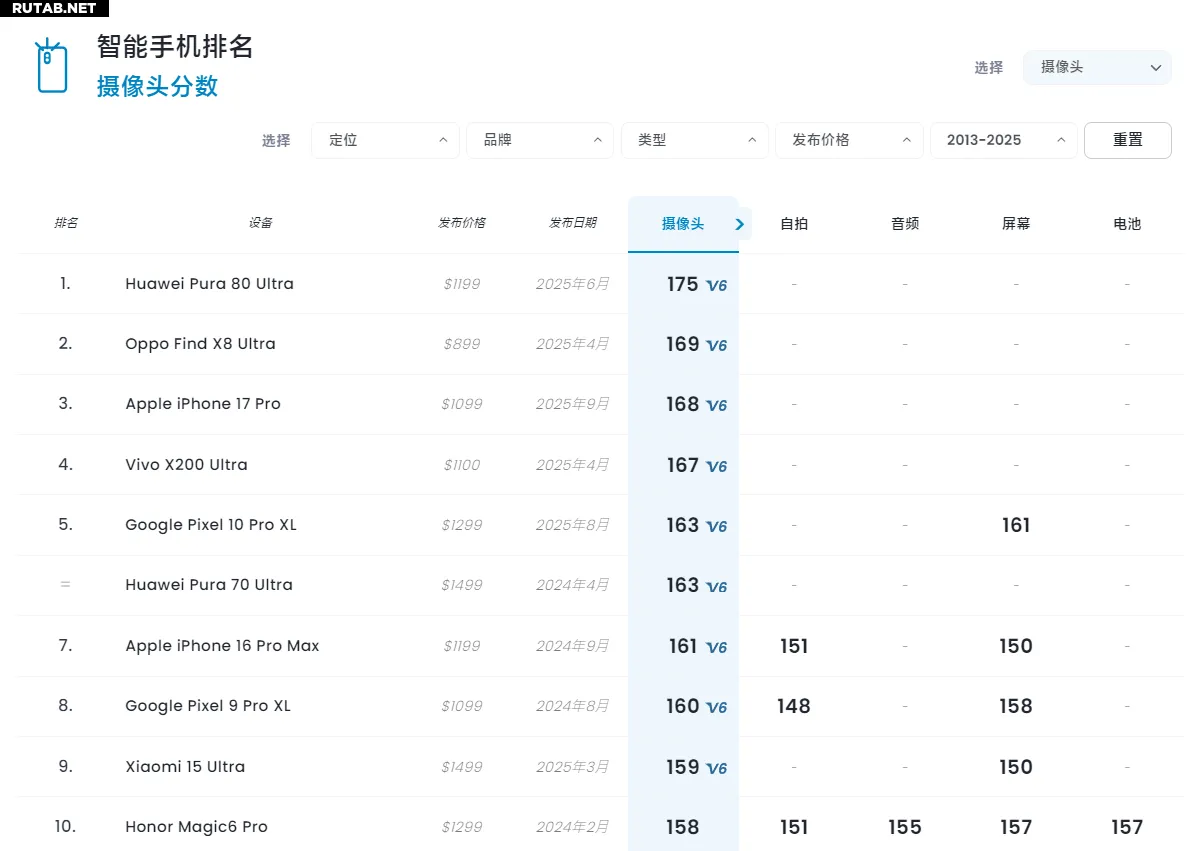The width and height of the screenshot is (1204, 851).
Task: Click V6 badge in Huawei Pura 70 Ultra row
Action: [716, 587]
